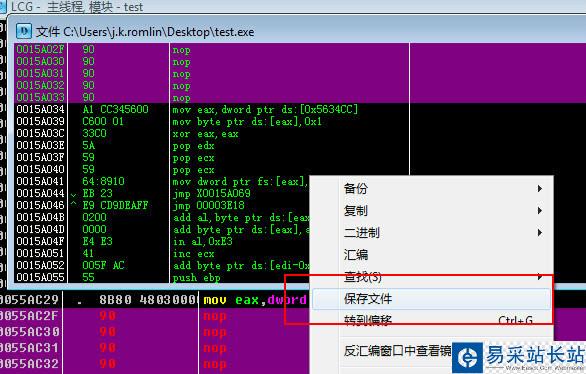Open the 复制 submenu in context menu
Image resolution: width=586 pixels, height=374 pixels.
432,210
